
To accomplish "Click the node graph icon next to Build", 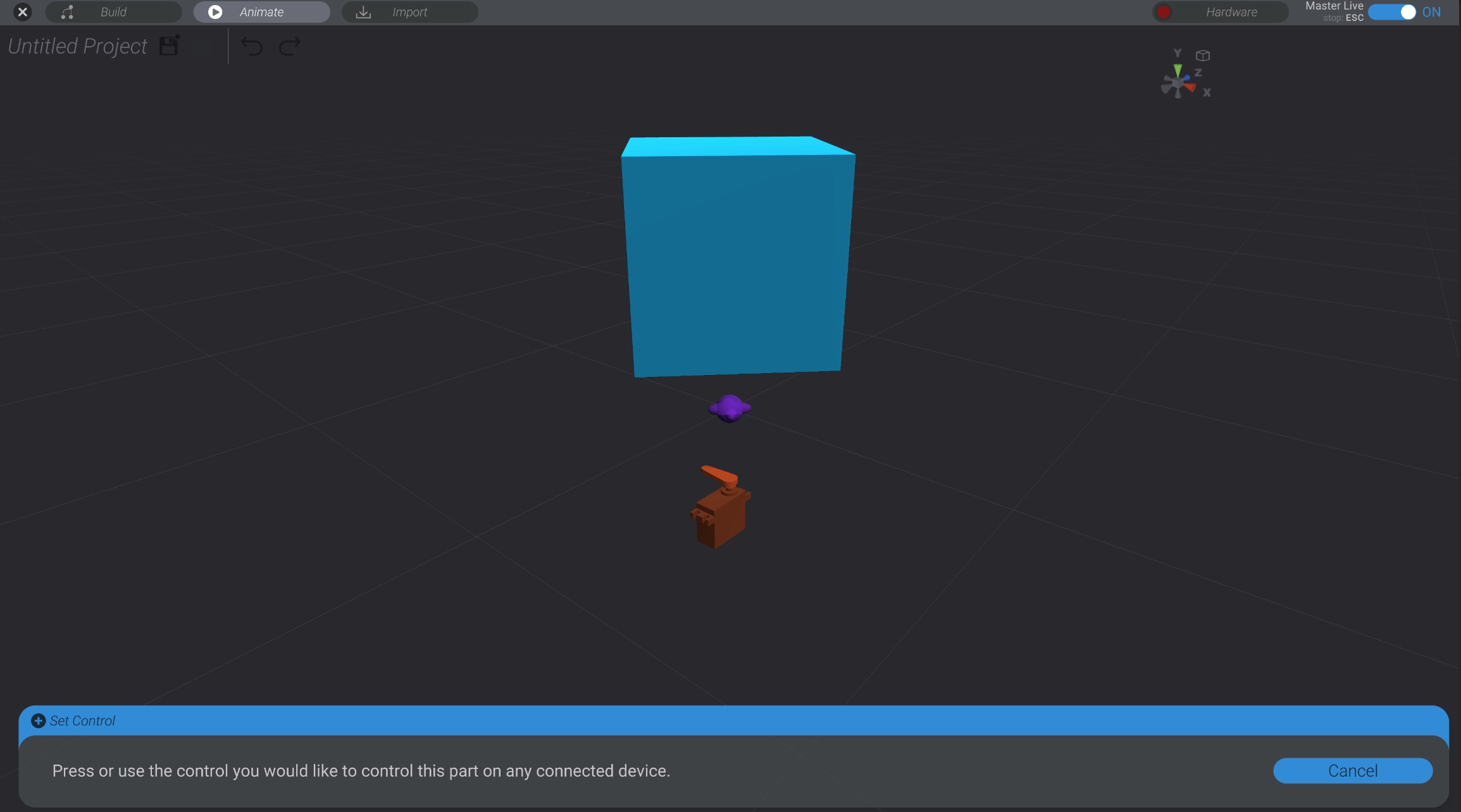I will tap(66, 11).
